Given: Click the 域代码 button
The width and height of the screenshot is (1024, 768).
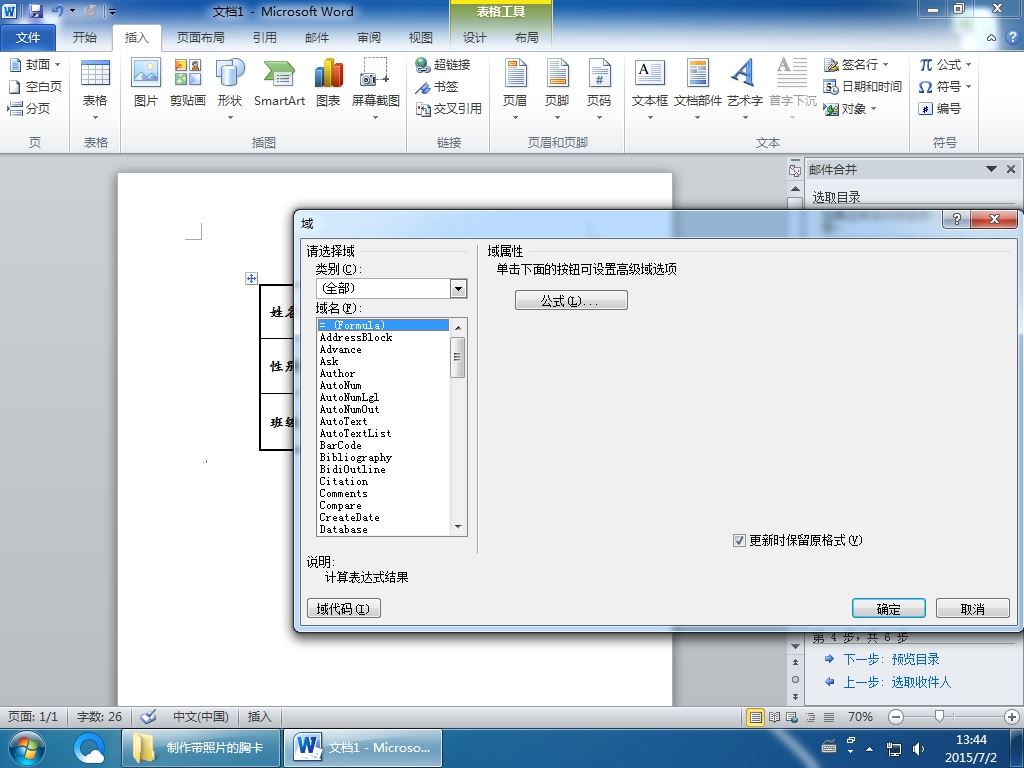Looking at the screenshot, I should pos(344,609).
